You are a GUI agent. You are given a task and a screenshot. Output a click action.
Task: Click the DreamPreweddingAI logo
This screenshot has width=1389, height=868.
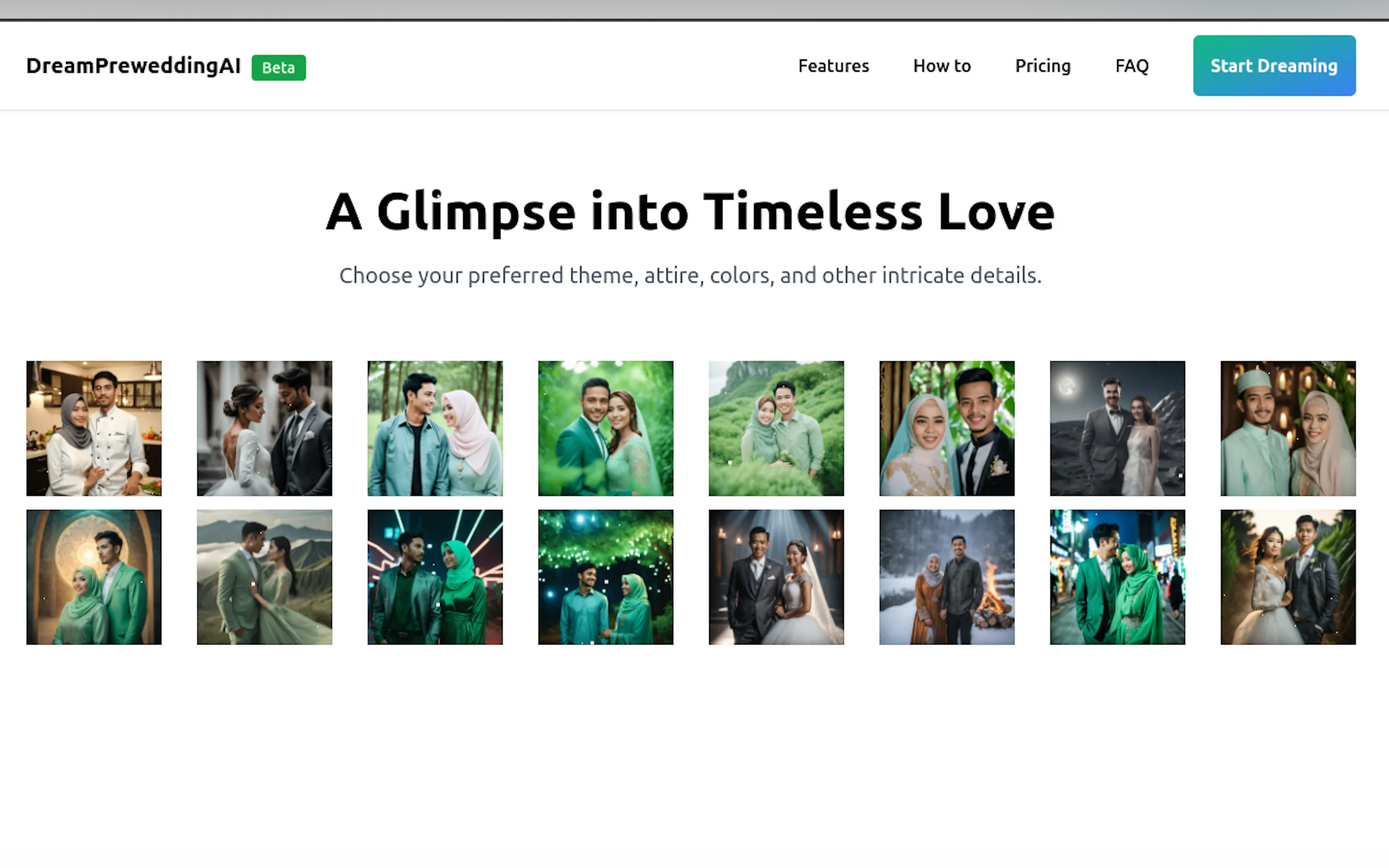(133, 66)
